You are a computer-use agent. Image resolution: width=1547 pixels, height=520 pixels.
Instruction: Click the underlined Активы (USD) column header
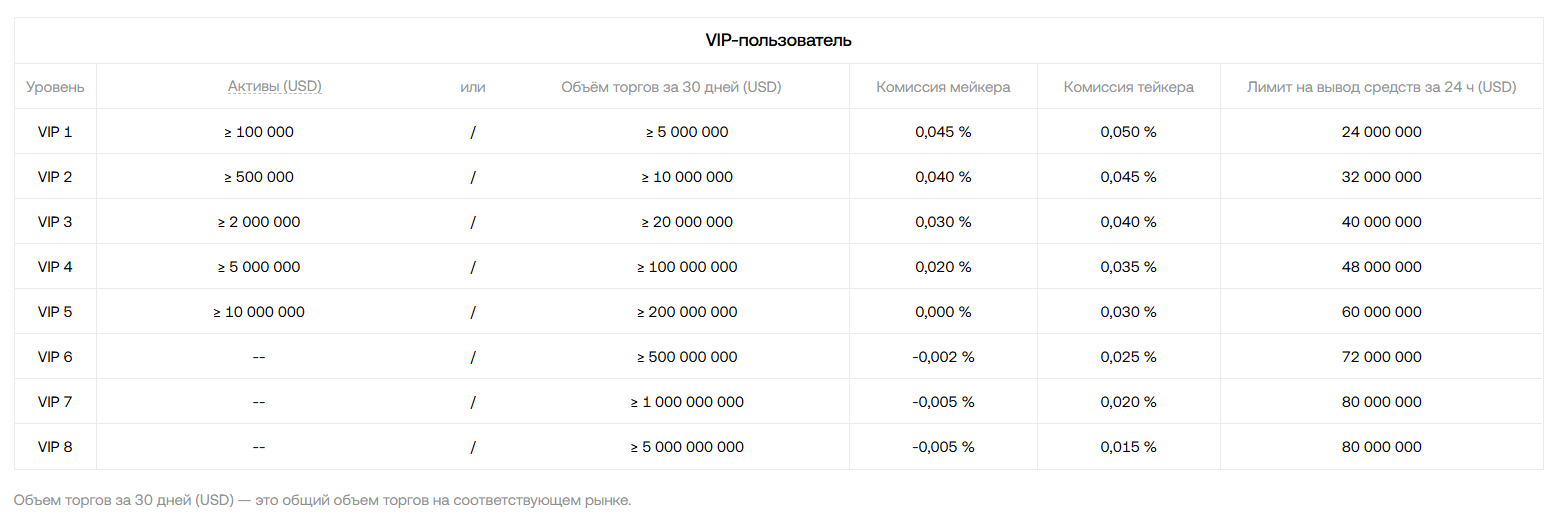274,87
